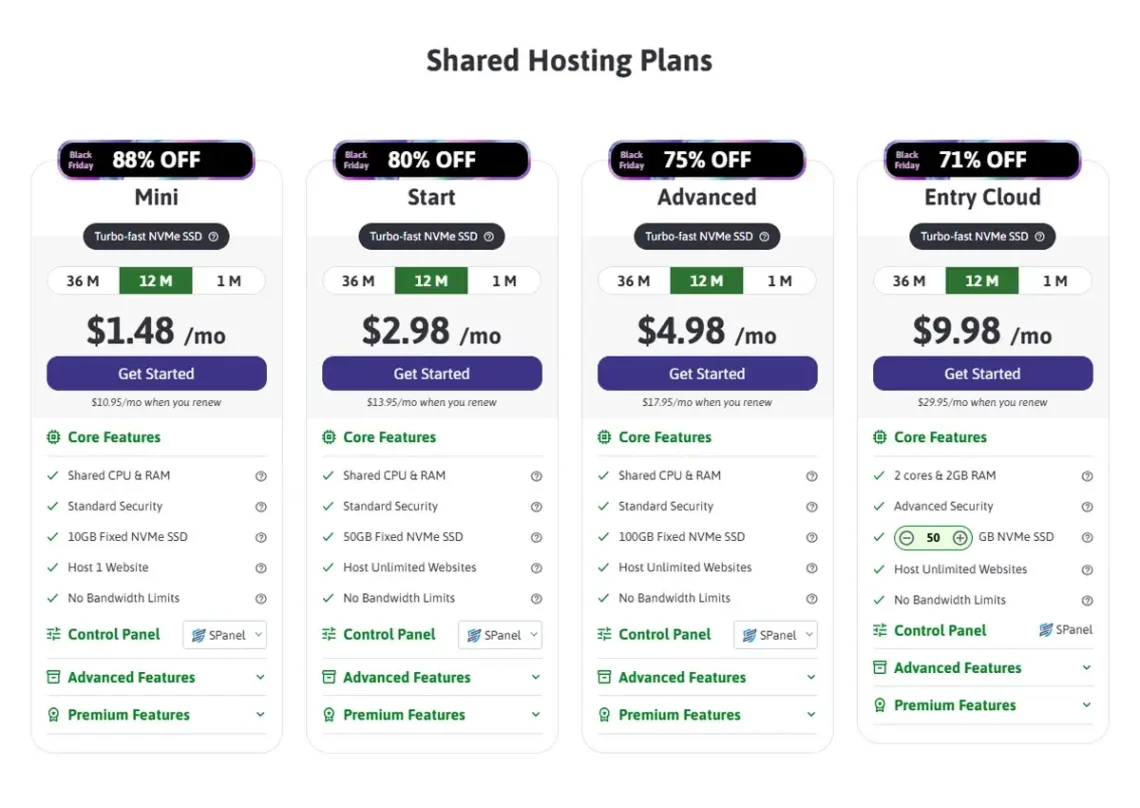1140x808 pixels.
Task: Click Get Started on the Entry Cloud plan
Action: coord(982,373)
